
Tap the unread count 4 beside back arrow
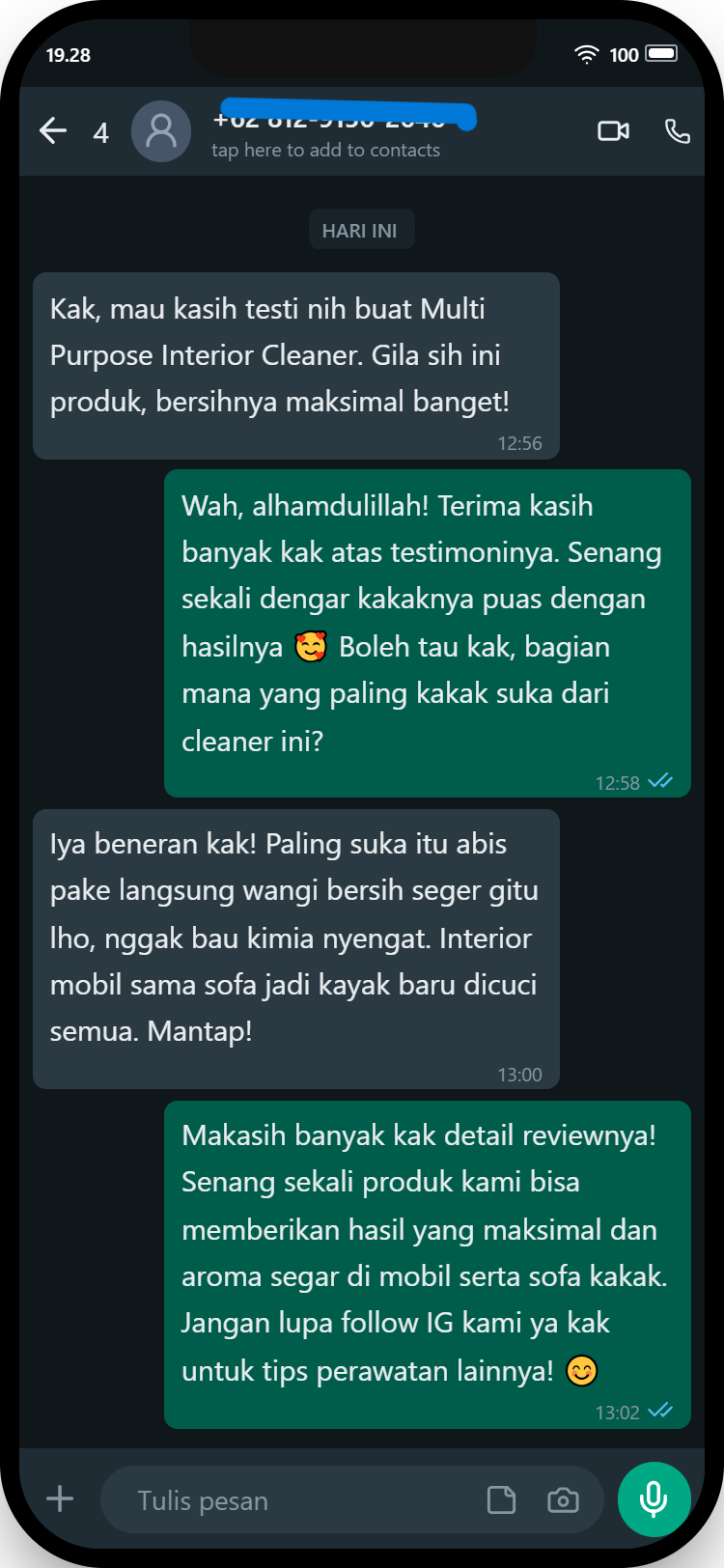click(100, 133)
